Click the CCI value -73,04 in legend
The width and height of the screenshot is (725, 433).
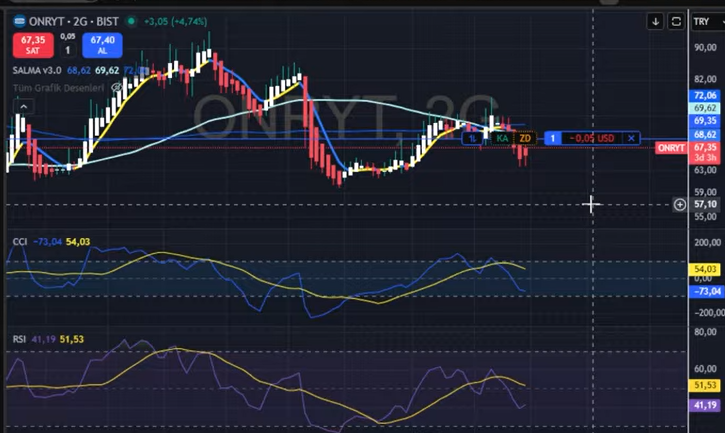click(47, 241)
